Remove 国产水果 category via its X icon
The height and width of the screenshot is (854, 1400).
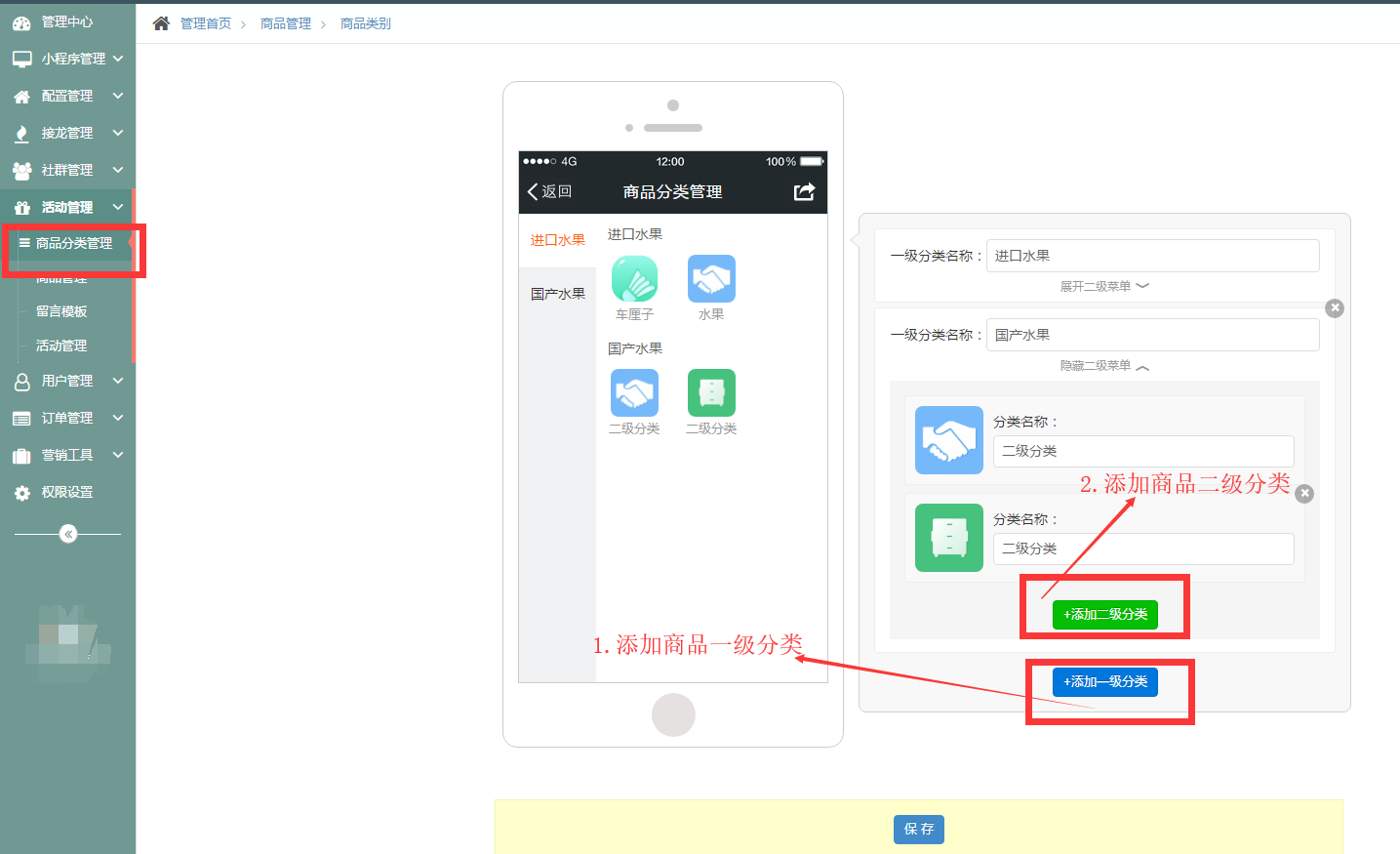(x=1334, y=307)
